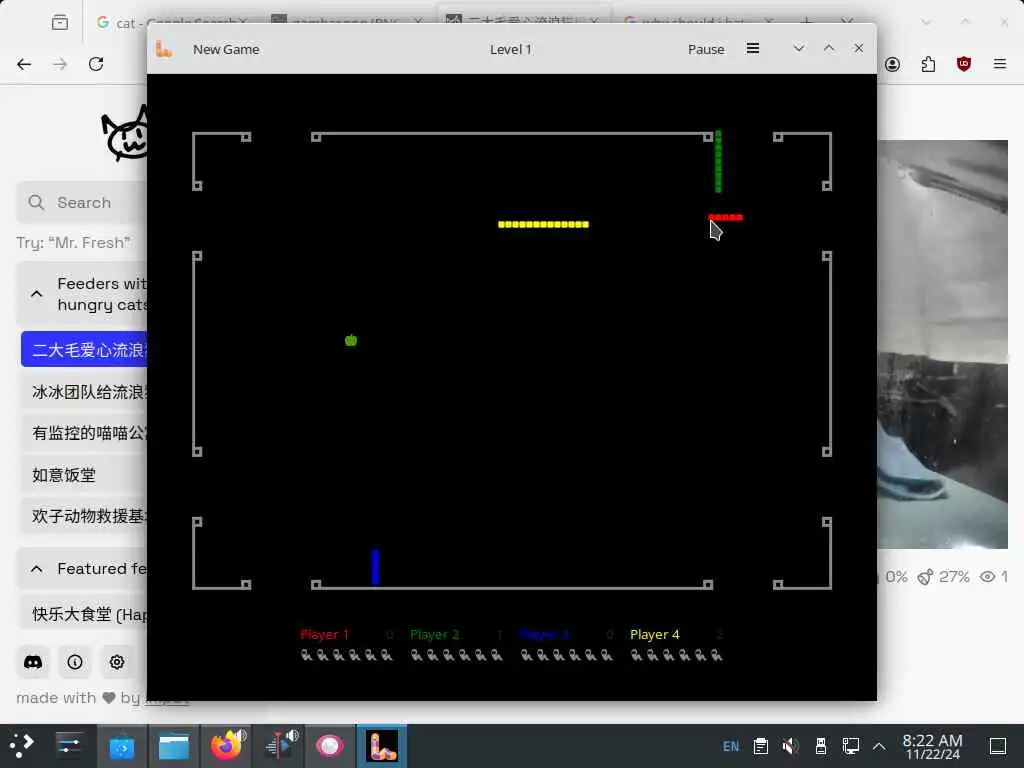Select the 有监控的喵喵 feeder entry
The image size is (1024, 768).
click(84, 432)
